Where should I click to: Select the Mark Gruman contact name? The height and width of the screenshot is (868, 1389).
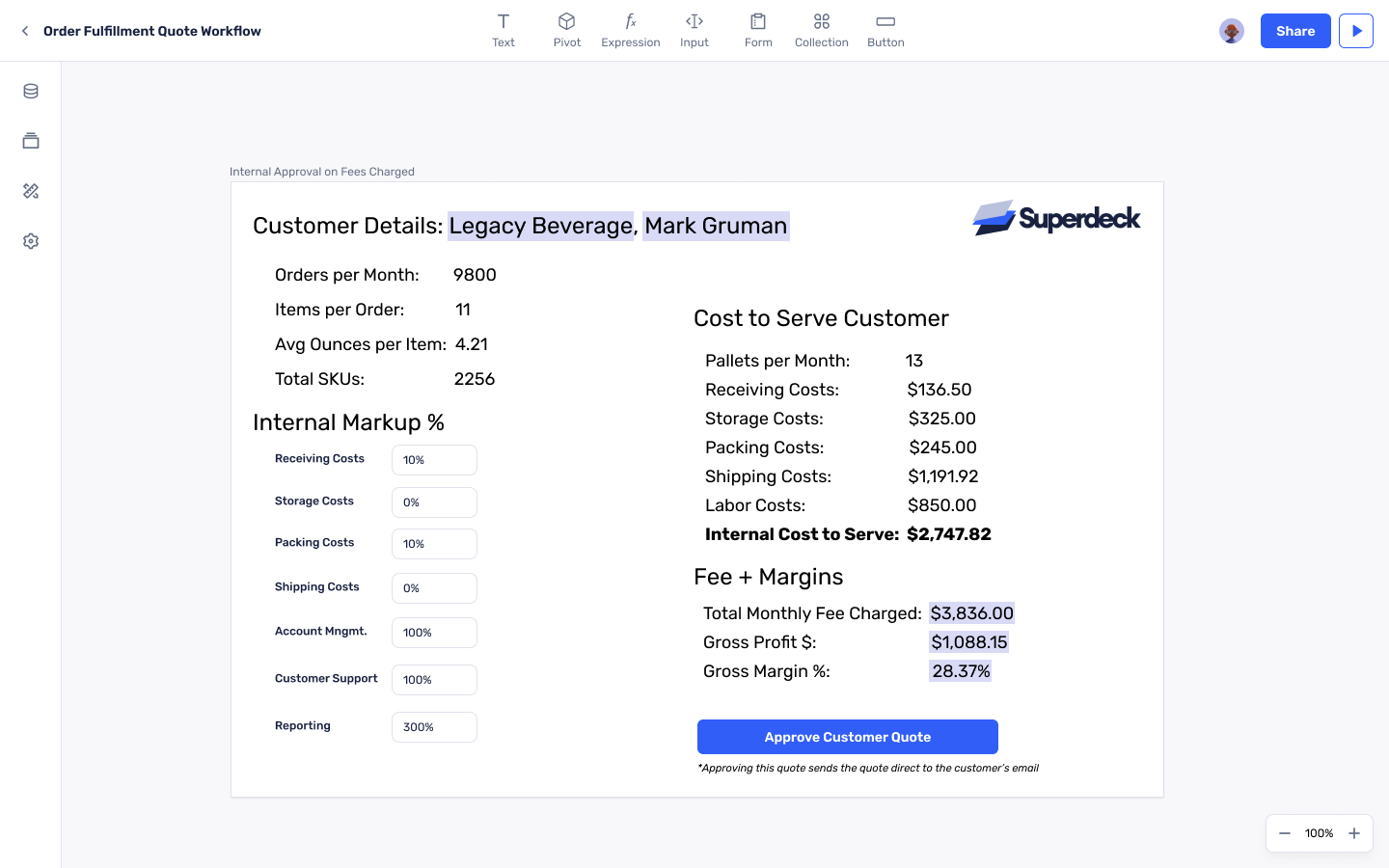coord(716,226)
